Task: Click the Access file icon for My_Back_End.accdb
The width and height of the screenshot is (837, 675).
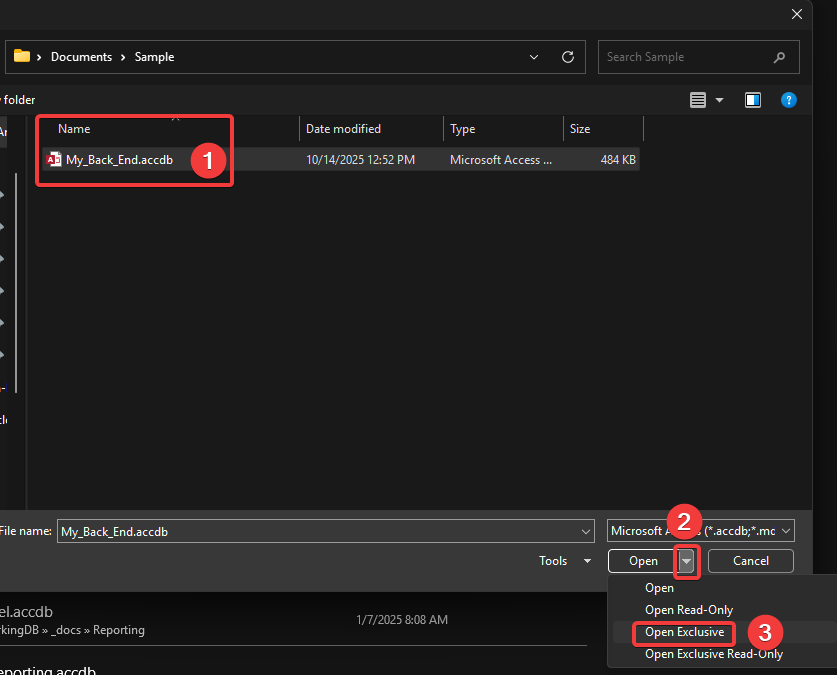Action: tap(54, 160)
